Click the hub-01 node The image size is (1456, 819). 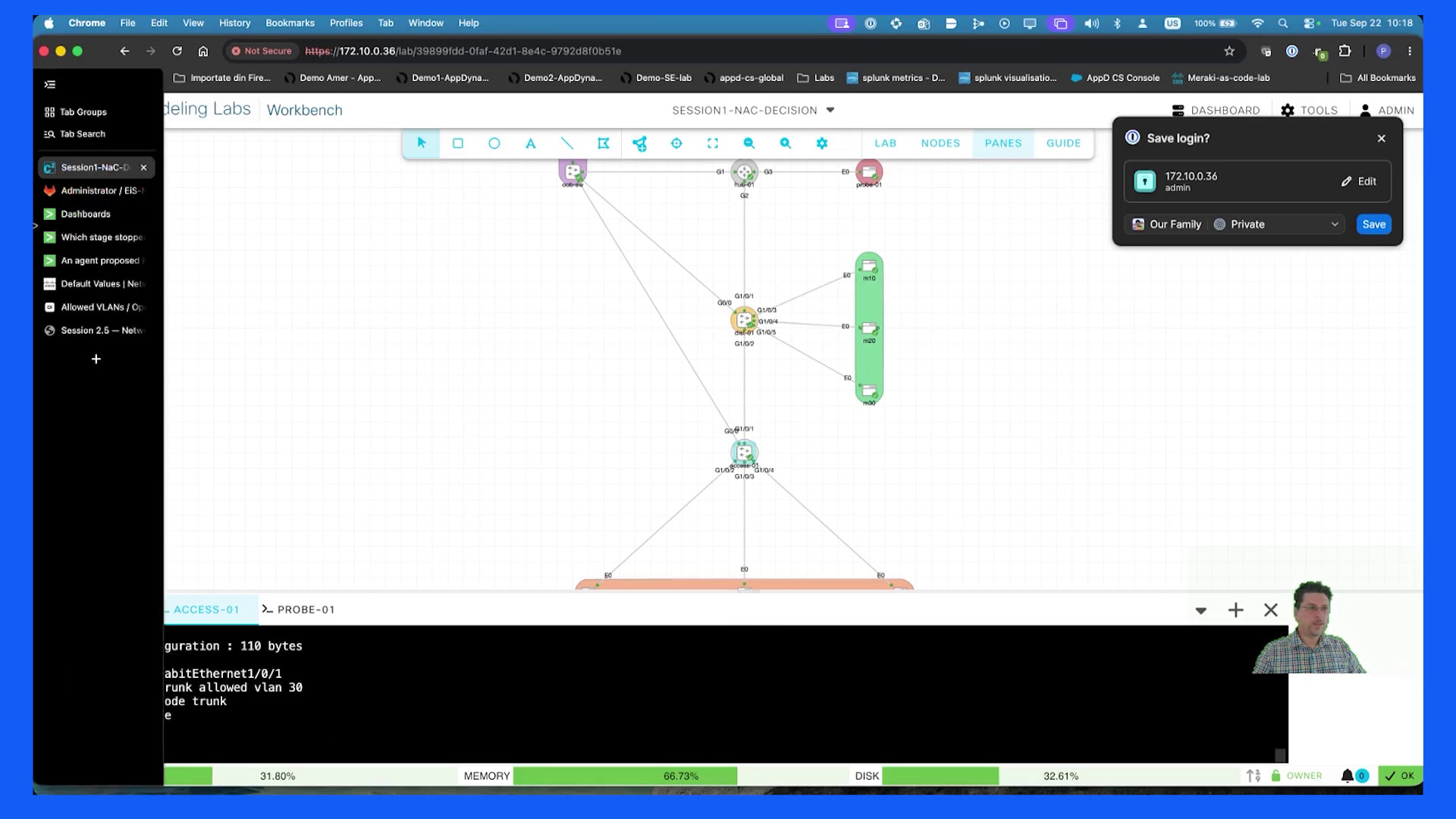click(744, 172)
